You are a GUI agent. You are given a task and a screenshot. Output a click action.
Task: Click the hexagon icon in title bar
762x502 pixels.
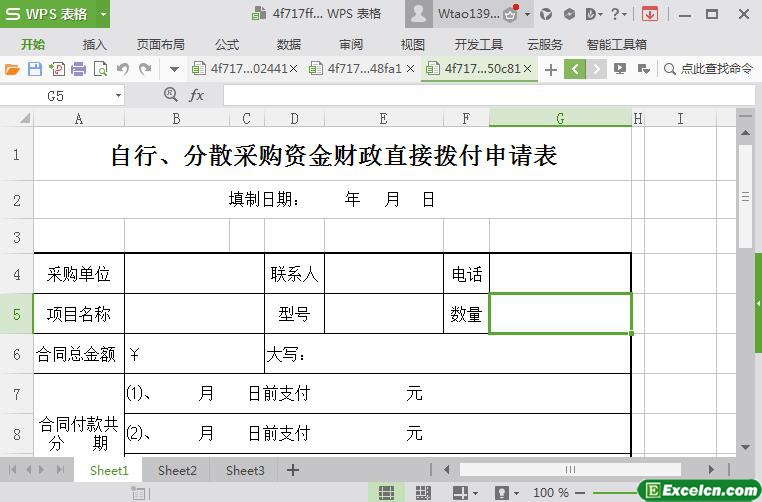tap(569, 14)
